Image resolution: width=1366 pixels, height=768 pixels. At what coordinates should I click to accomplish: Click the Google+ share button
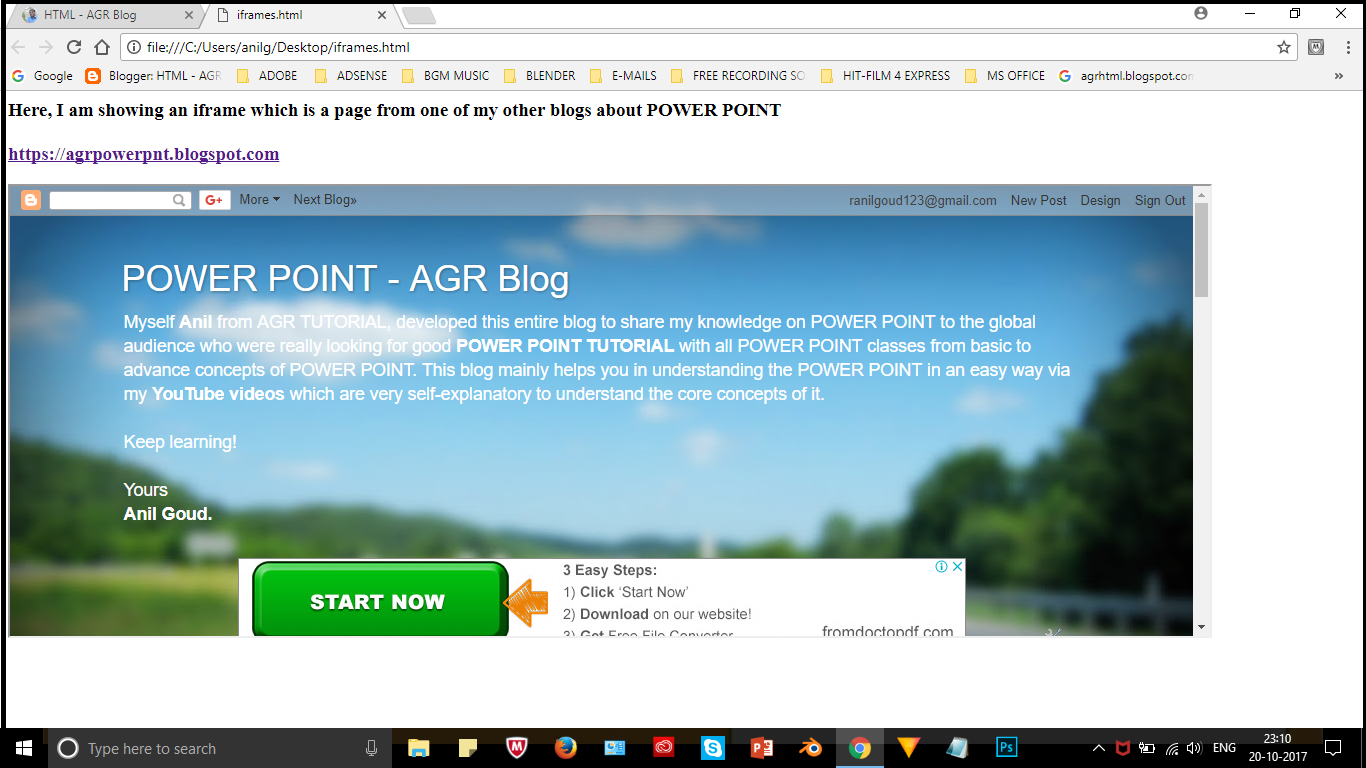click(215, 200)
